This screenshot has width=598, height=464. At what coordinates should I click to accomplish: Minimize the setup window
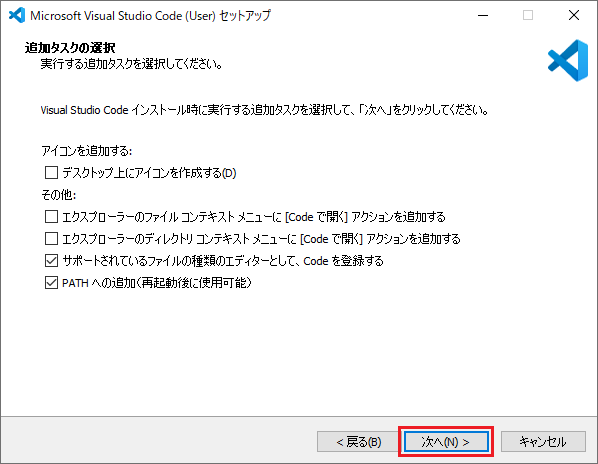pos(483,15)
